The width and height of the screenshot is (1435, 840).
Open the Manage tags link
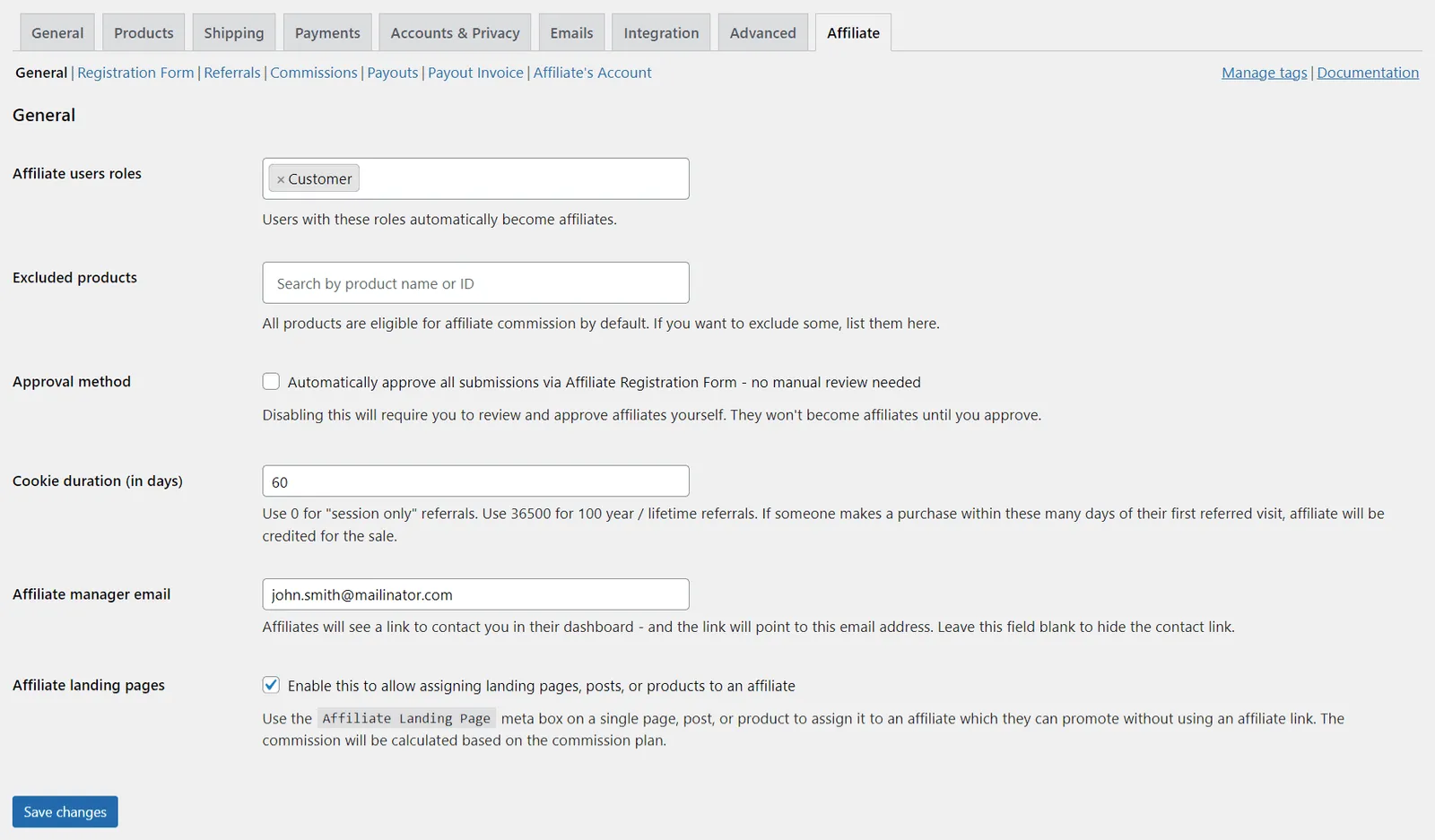(1265, 73)
